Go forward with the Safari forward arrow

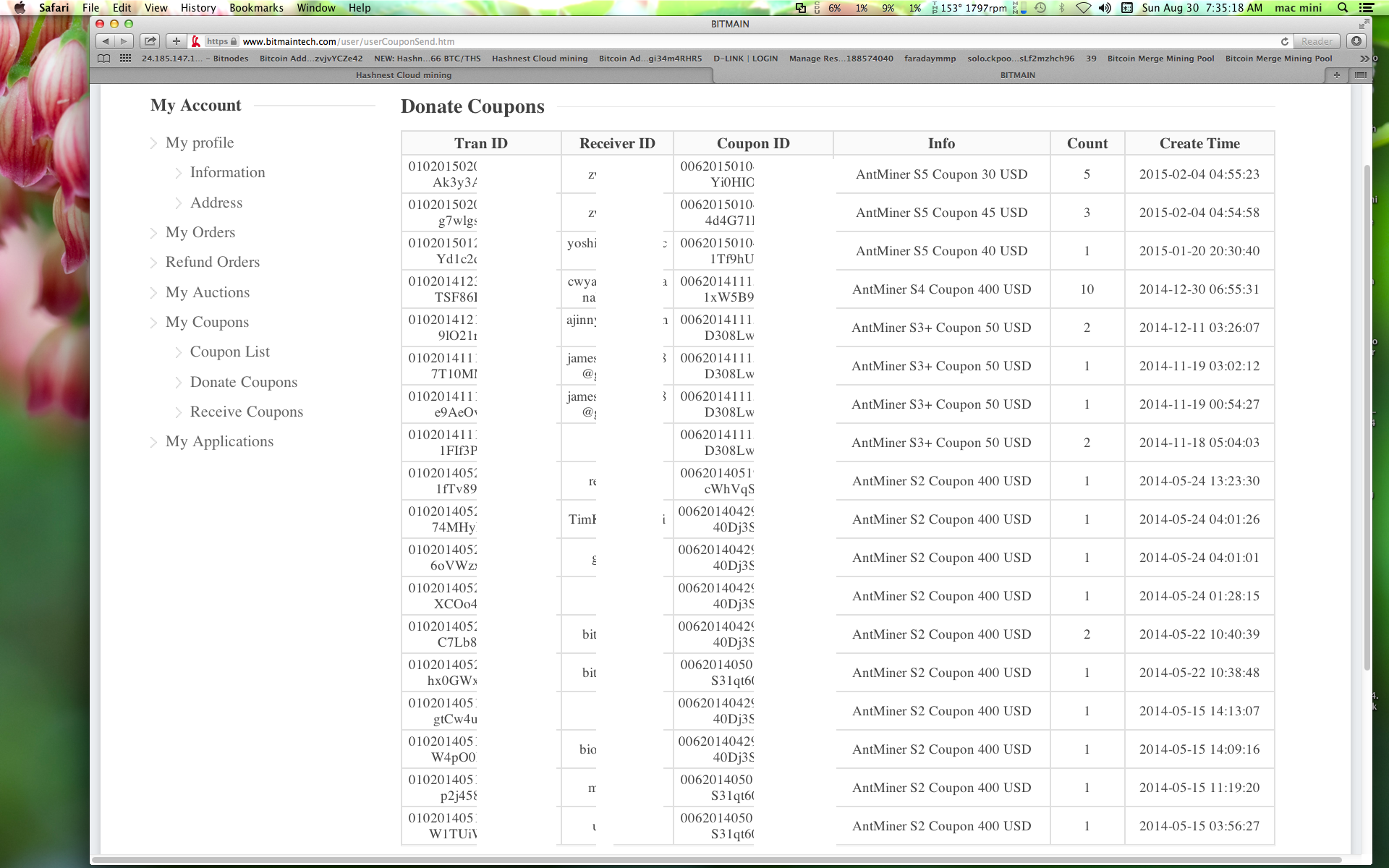(x=124, y=41)
